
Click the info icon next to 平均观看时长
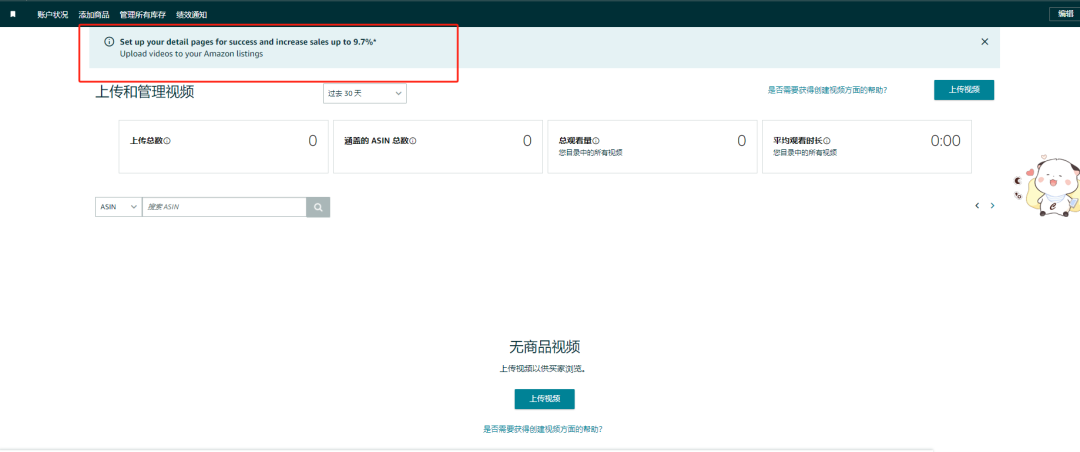[827, 141]
